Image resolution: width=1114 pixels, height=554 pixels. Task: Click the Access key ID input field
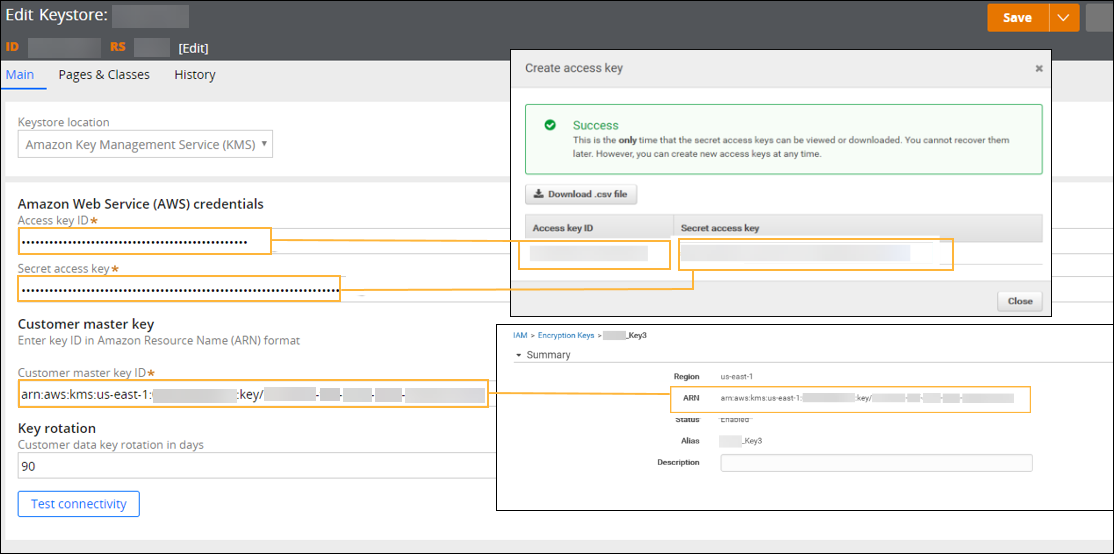tap(144, 241)
